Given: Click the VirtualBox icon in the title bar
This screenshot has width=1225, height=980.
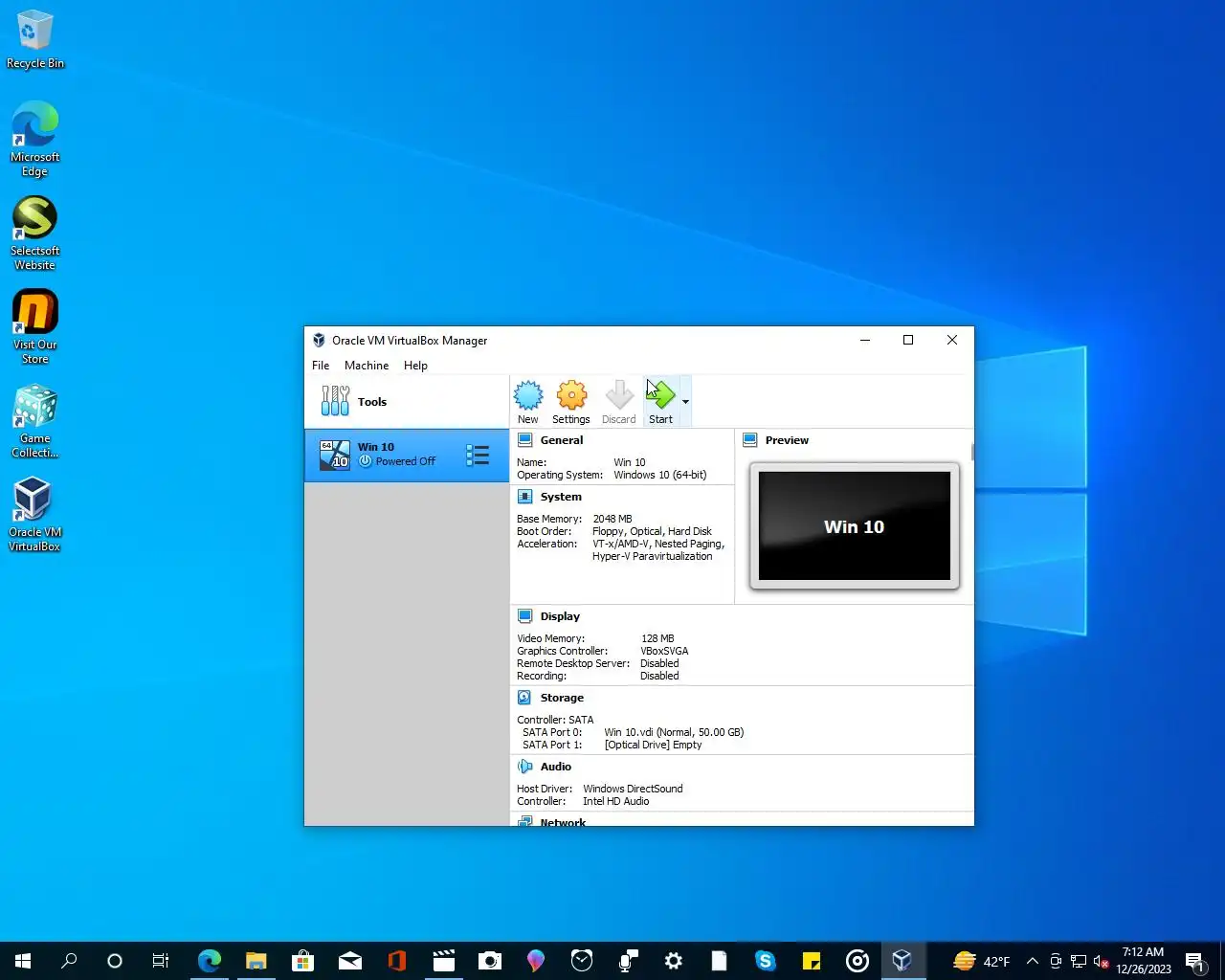Looking at the screenshot, I should pyautogui.click(x=319, y=340).
